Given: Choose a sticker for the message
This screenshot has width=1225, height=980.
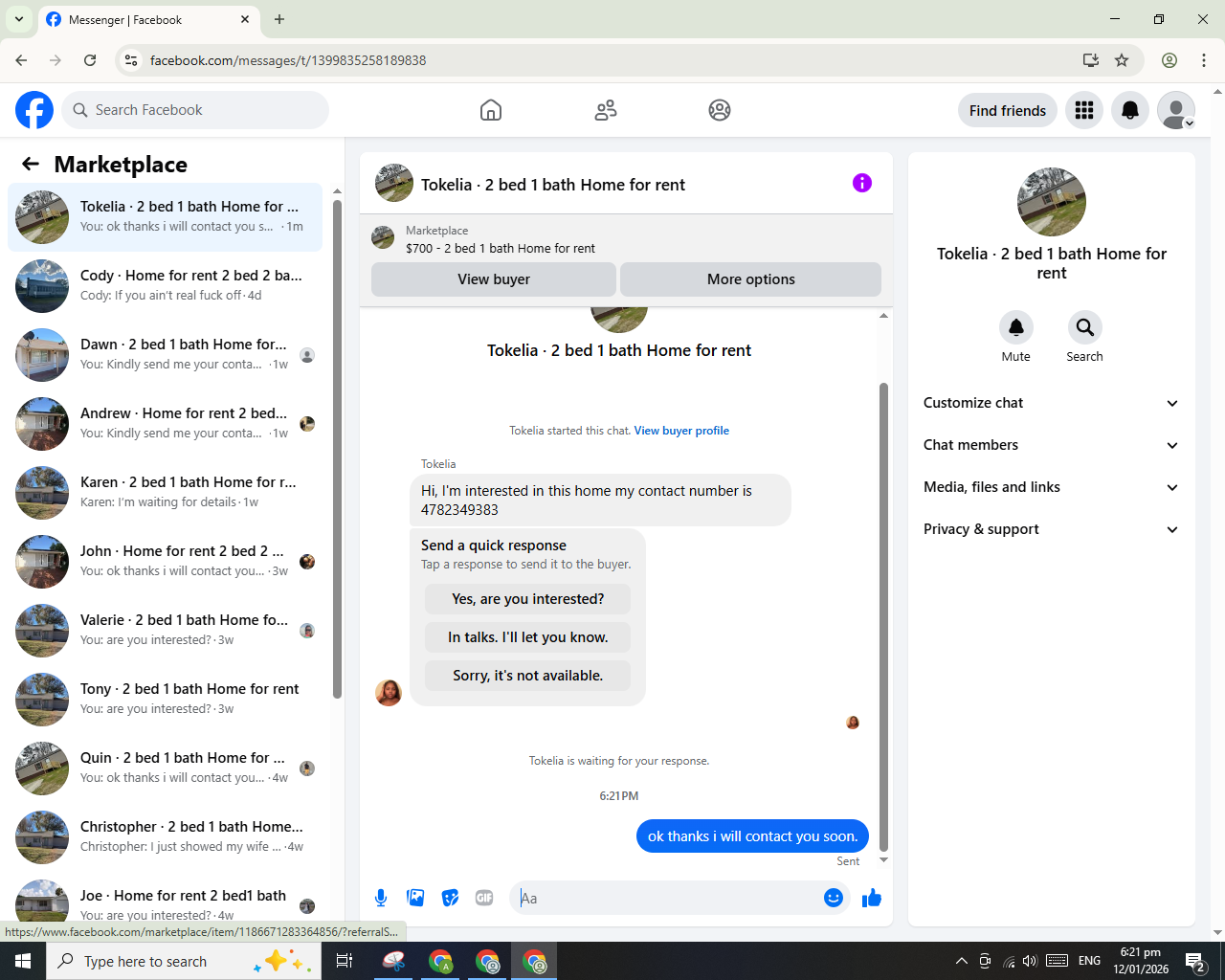Looking at the screenshot, I should pyautogui.click(x=450, y=898).
